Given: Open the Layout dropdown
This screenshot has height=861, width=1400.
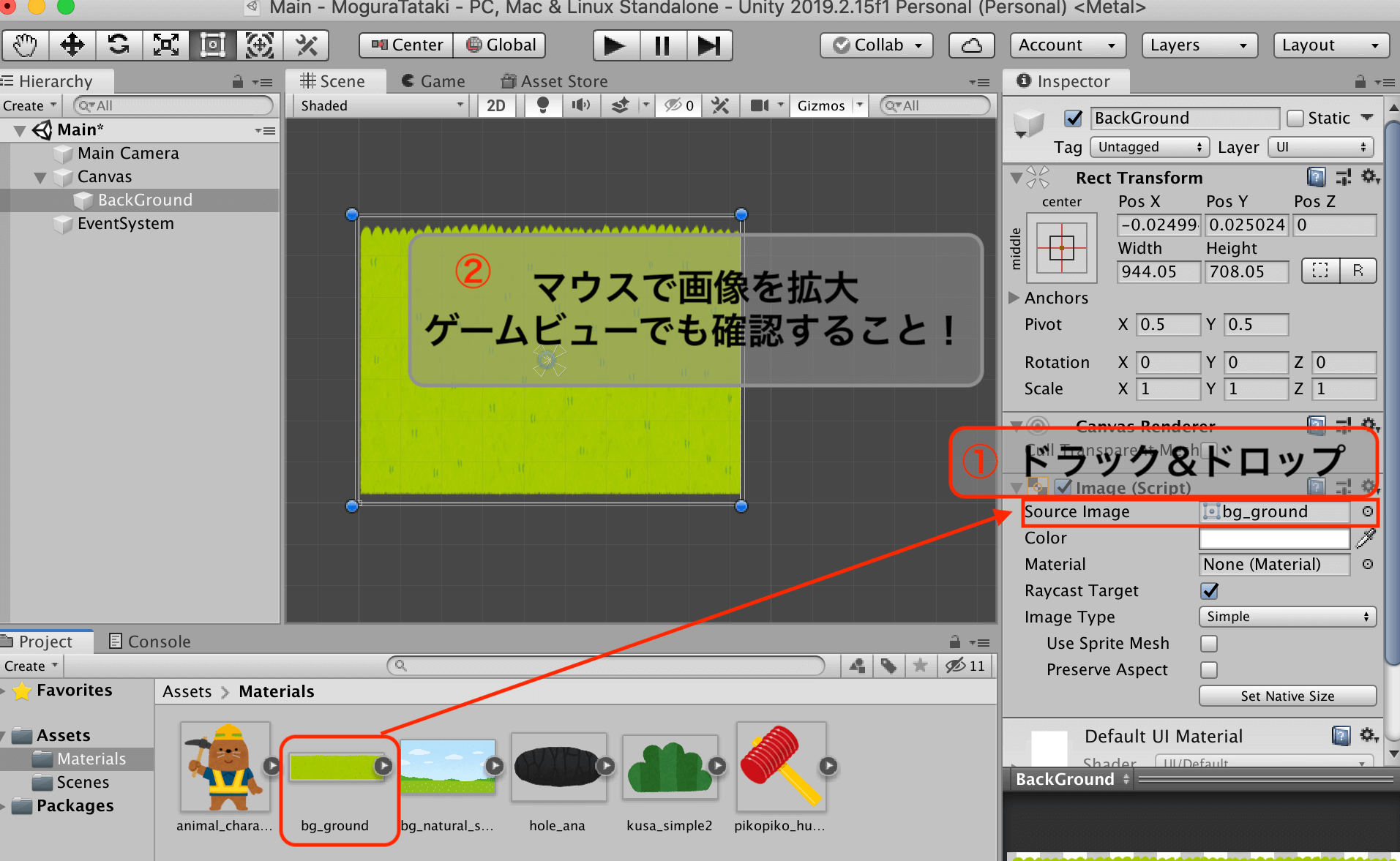Looking at the screenshot, I should point(1330,45).
